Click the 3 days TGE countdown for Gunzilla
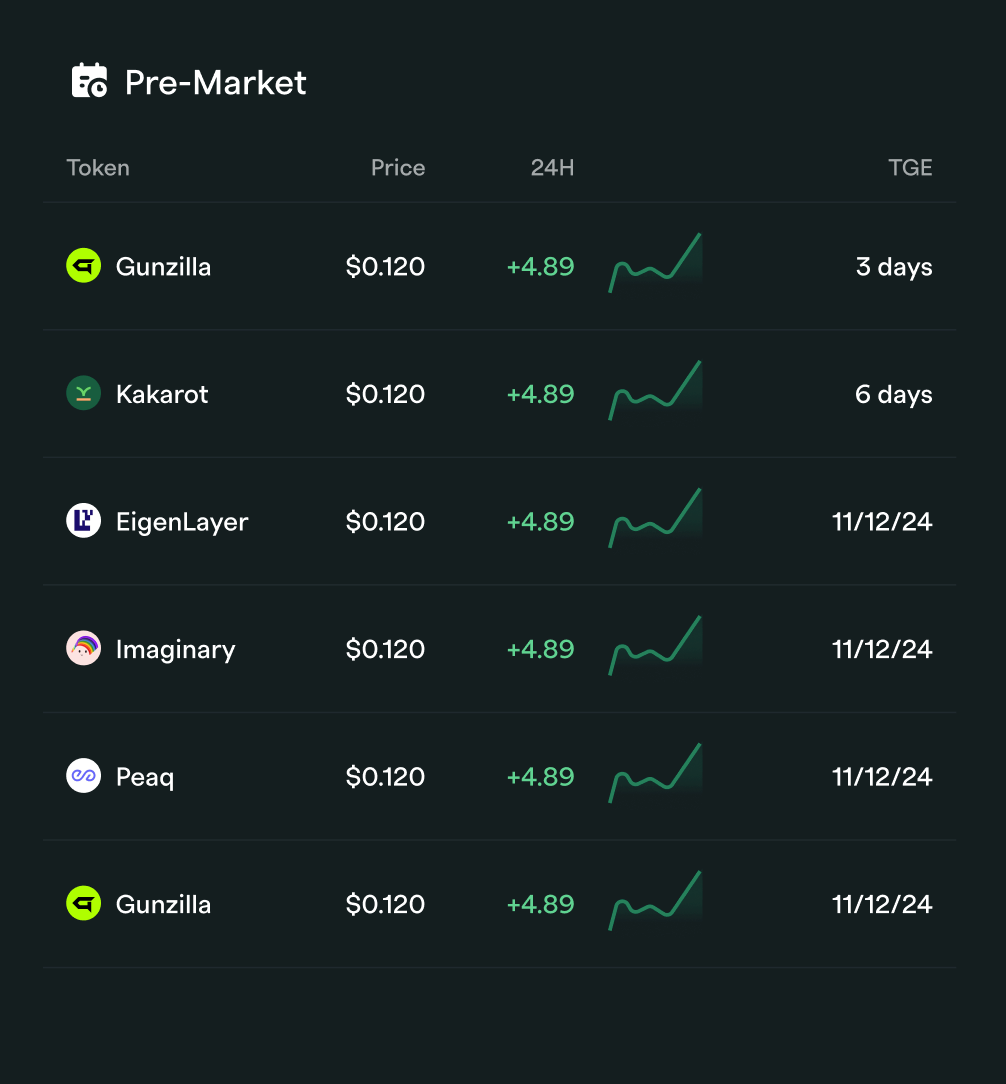 [893, 266]
